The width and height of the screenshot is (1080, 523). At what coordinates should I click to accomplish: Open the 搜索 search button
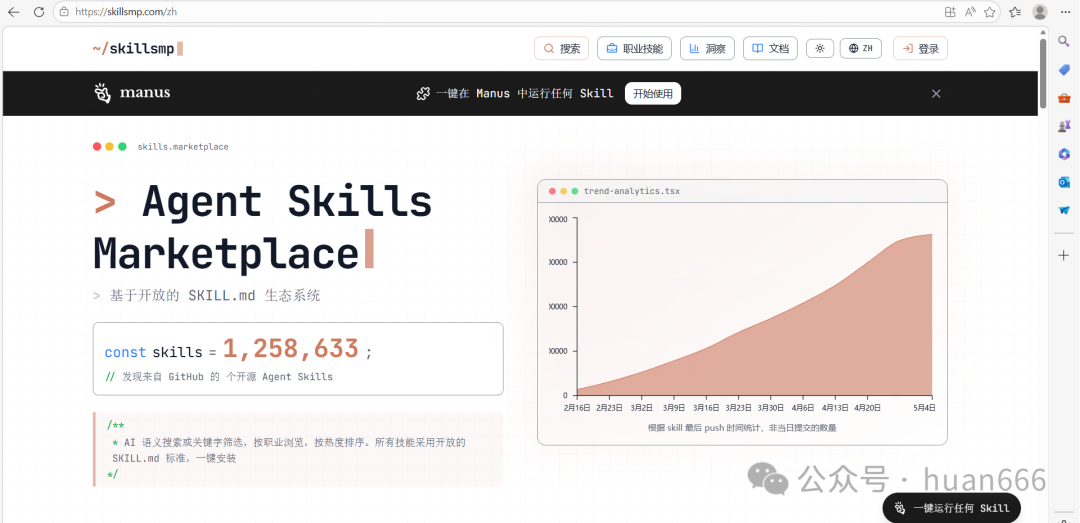pyautogui.click(x=561, y=48)
